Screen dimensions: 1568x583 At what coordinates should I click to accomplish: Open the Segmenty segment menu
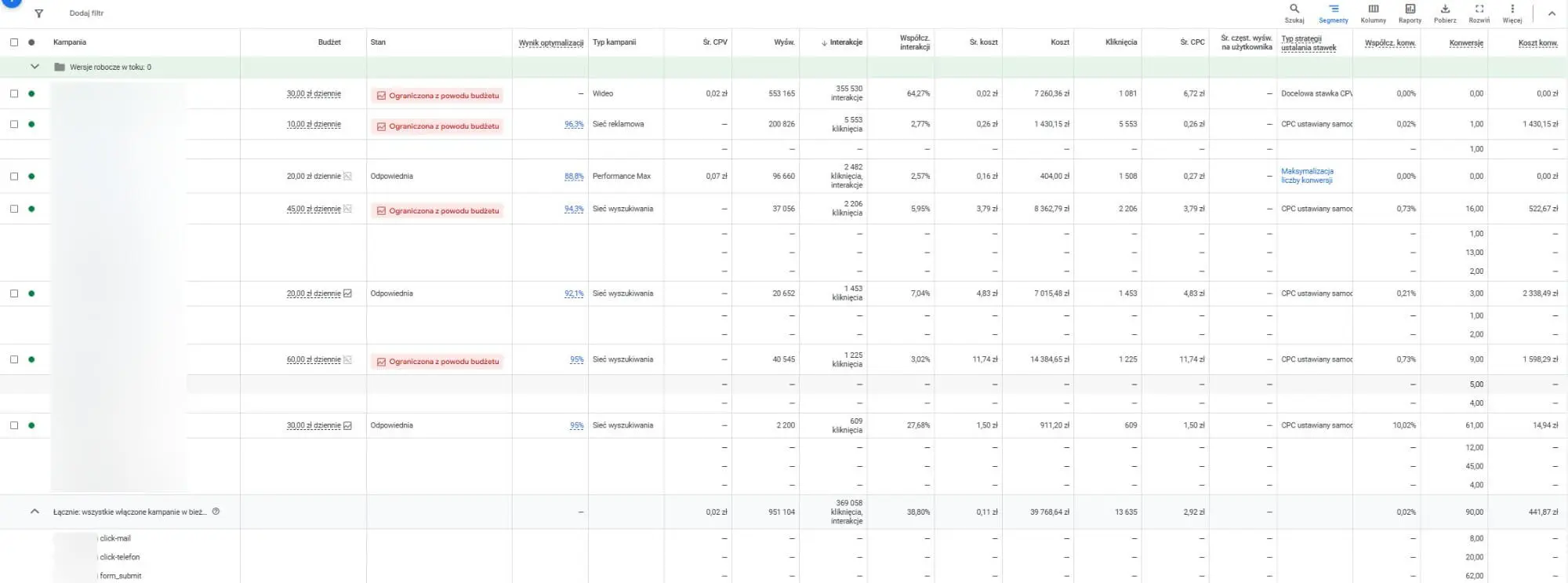tap(1333, 9)
